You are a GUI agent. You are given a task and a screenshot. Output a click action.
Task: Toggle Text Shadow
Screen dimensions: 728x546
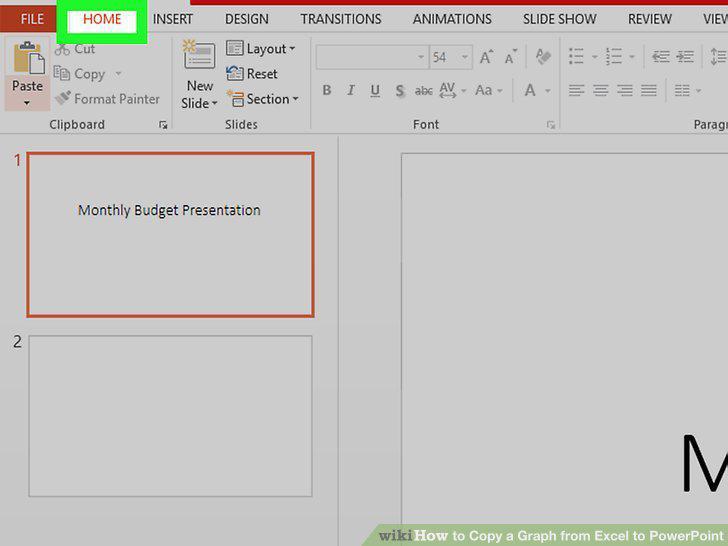click(400, 90)
